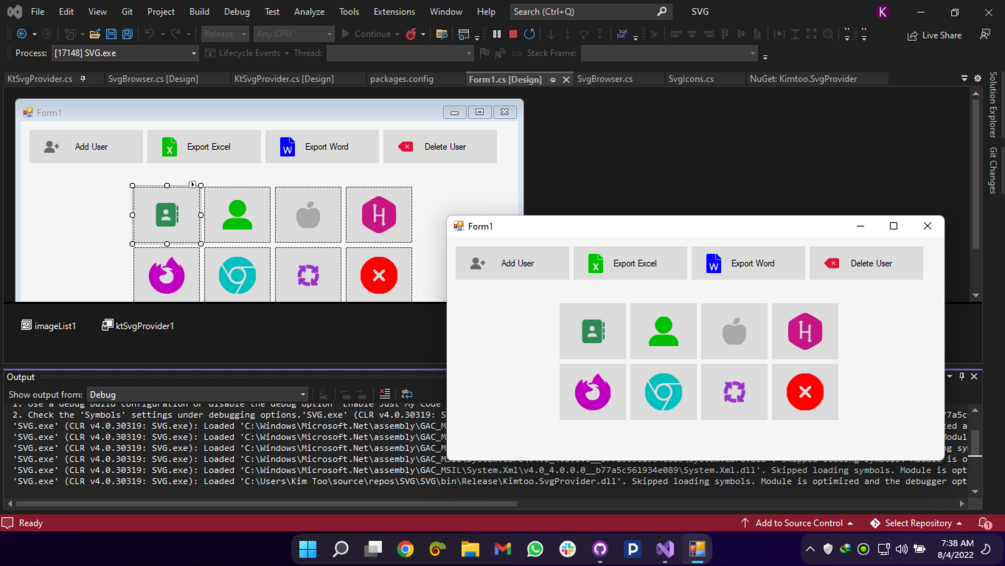
Task: Select Delete User button in designer form
Action: [x=440, y=147]
